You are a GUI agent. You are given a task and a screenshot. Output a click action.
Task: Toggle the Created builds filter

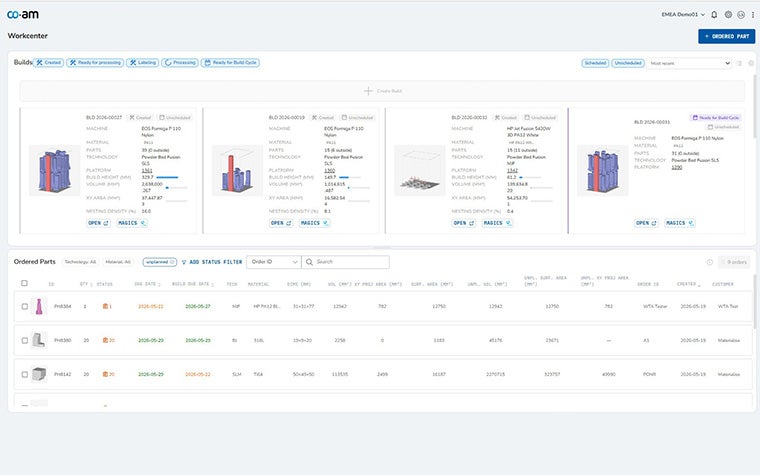pyautogui.click(x=48, y=63)
